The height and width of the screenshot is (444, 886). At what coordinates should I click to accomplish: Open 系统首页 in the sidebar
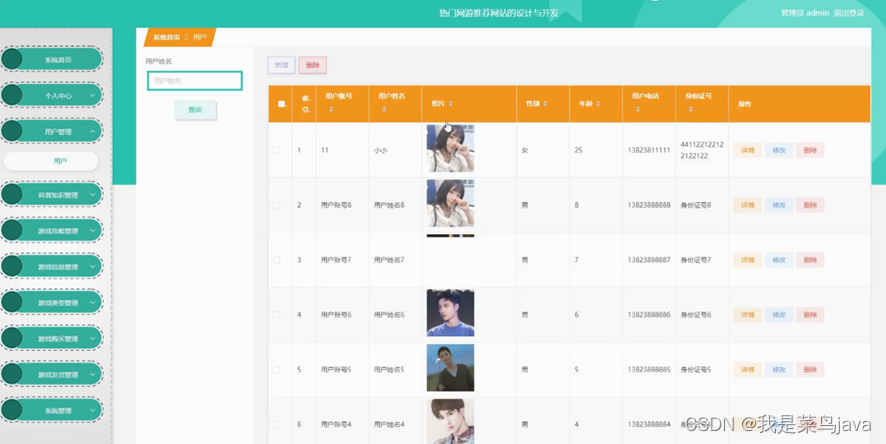(52, 59)
